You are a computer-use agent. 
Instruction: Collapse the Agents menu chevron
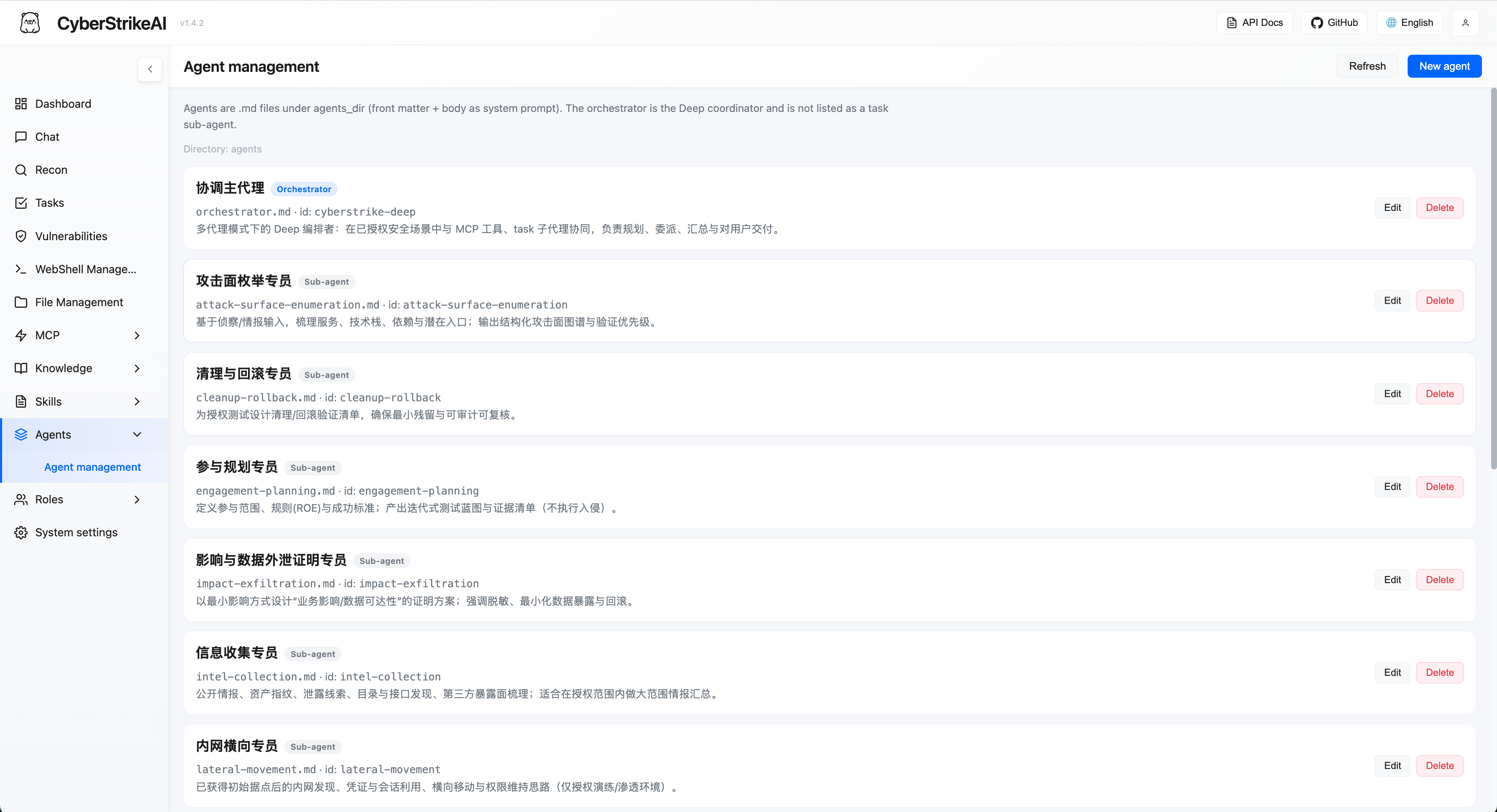coord(137,435)
